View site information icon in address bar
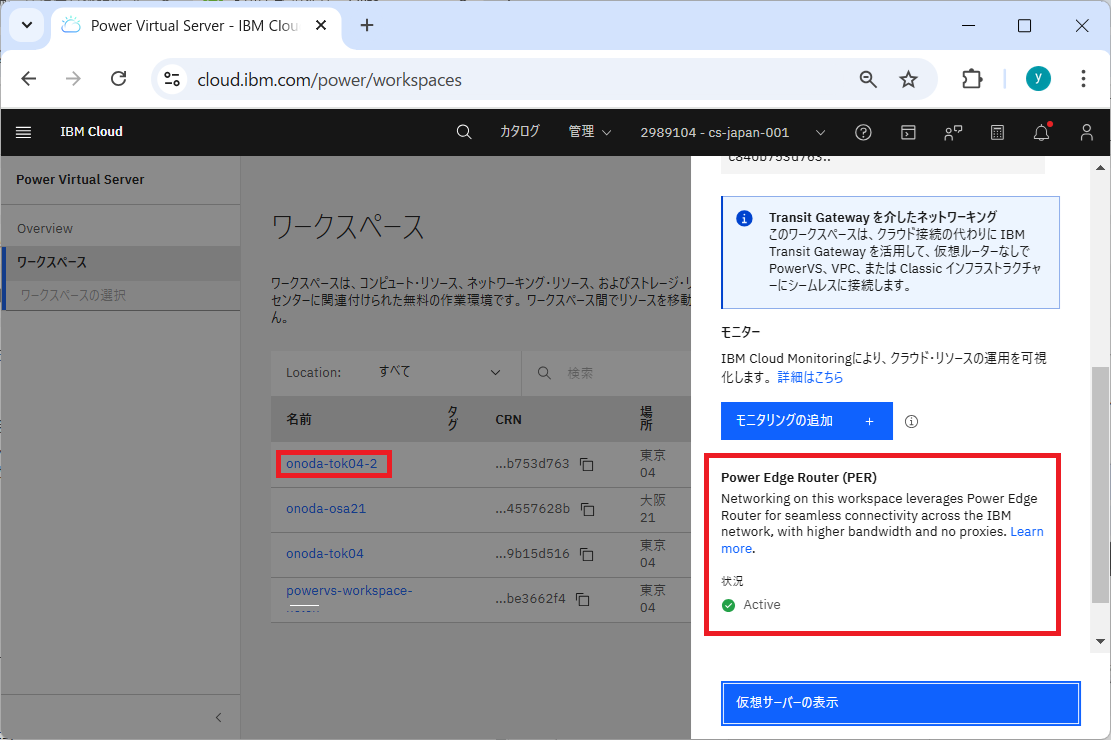 pyautogui.click(x=171, y=79)
